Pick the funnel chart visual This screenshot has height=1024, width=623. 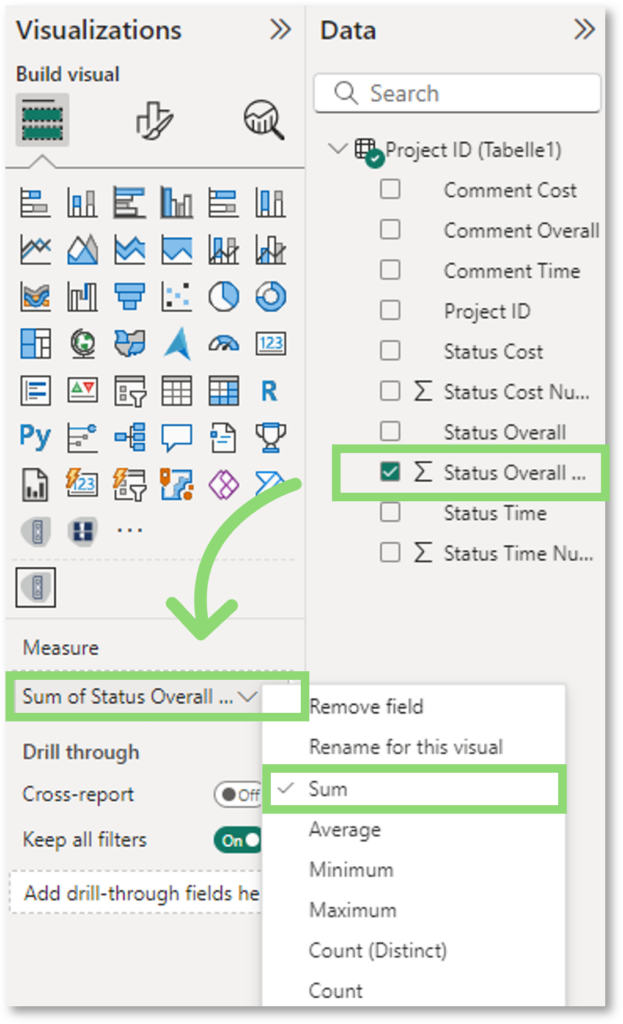130,296
